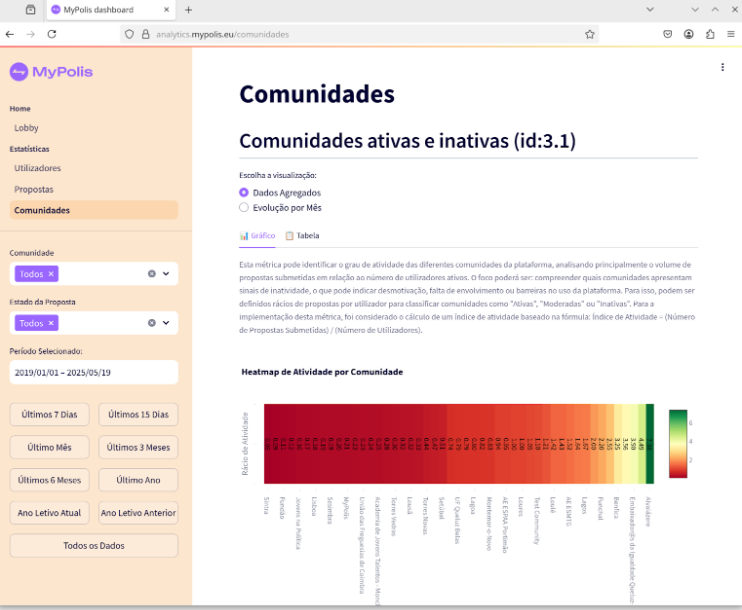Select the Evolução por Mês radio option
The height and width of the screenshot is (610, 742).
(244, 207)
